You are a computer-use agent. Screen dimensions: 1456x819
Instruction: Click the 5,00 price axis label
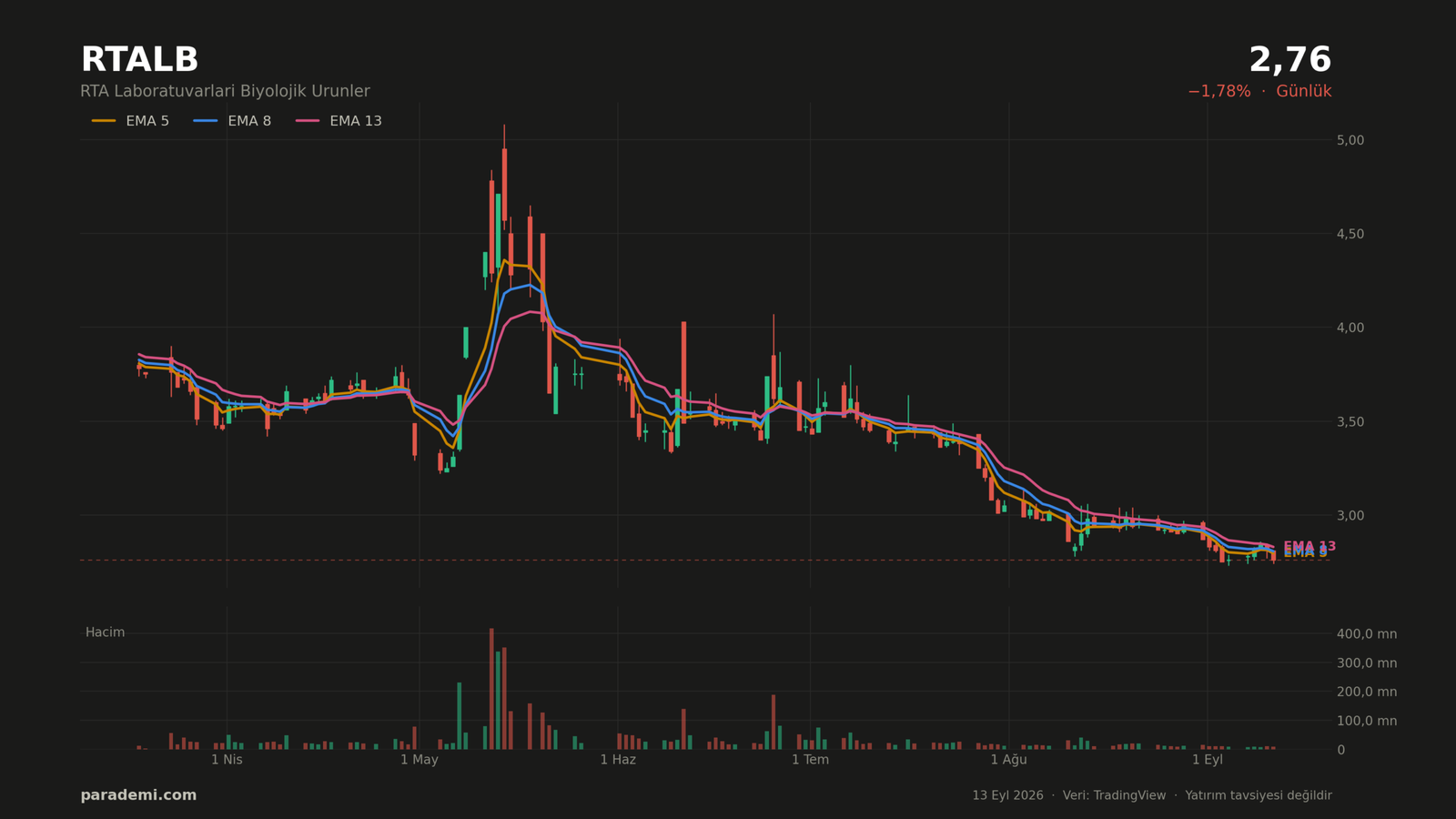pyautogui.click(x=1350, y=140)
